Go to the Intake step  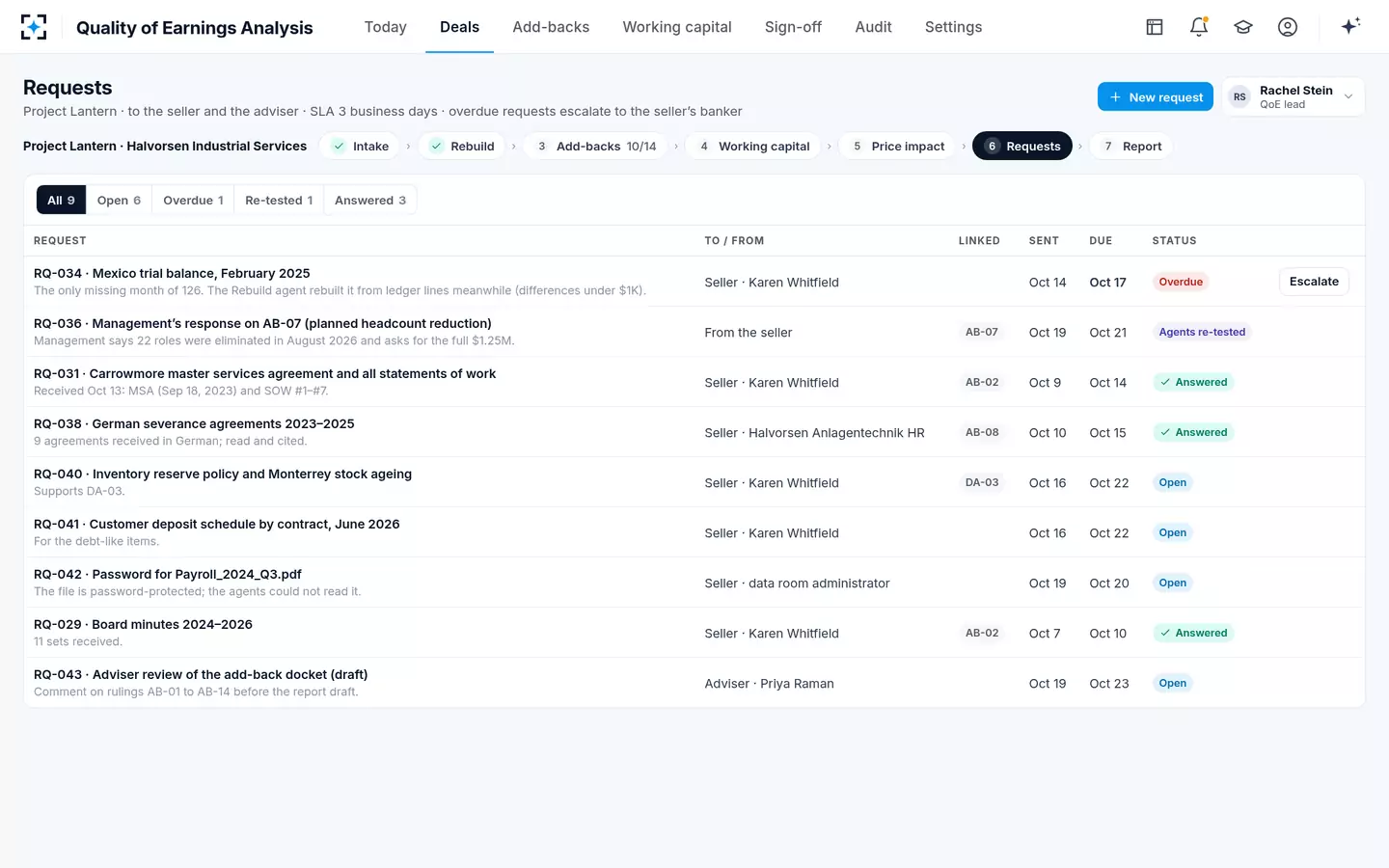pyautogui.click(x=360, y=146)
